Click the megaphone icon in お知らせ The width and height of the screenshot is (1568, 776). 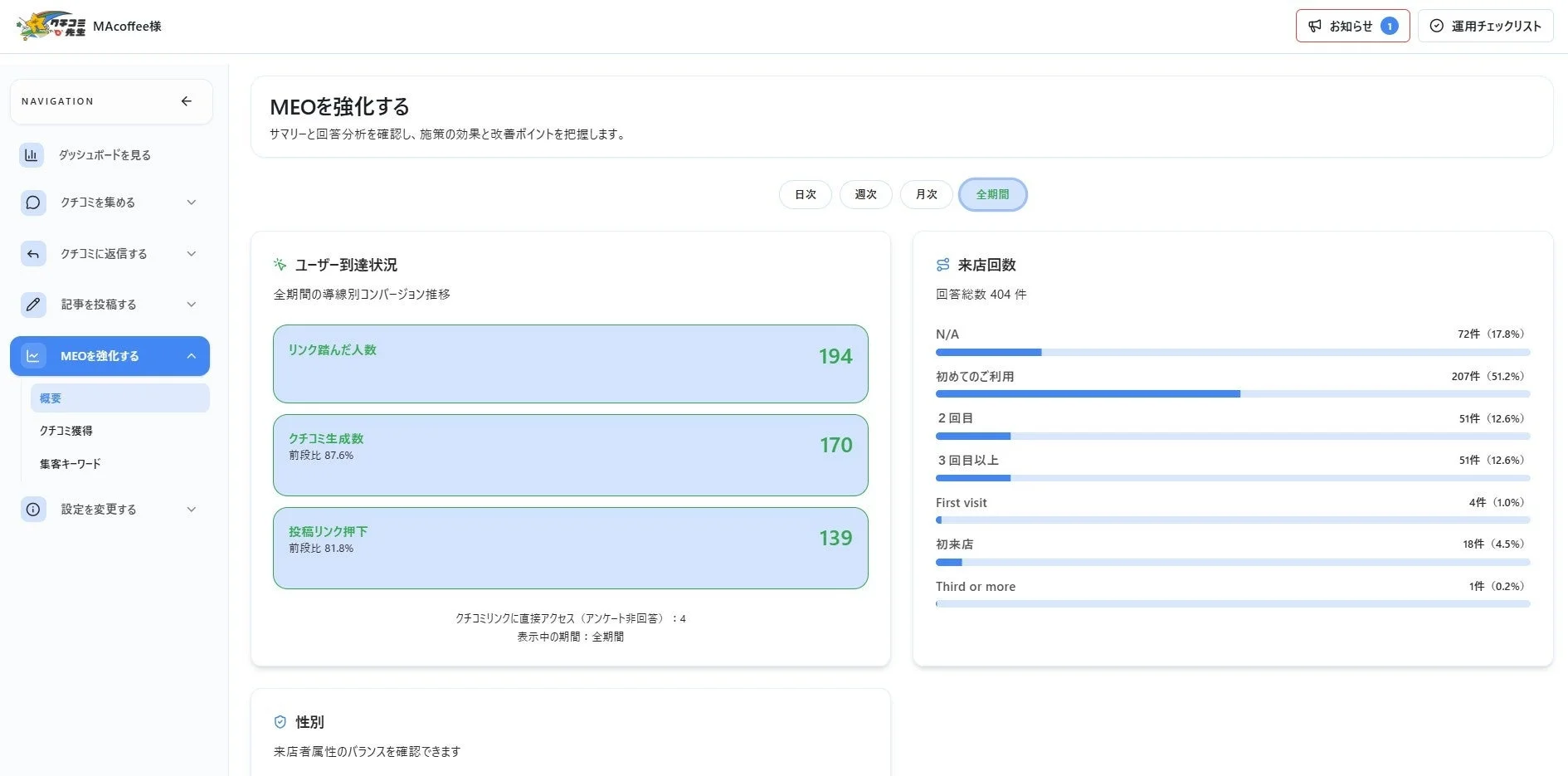click(x=1315, y=27)
